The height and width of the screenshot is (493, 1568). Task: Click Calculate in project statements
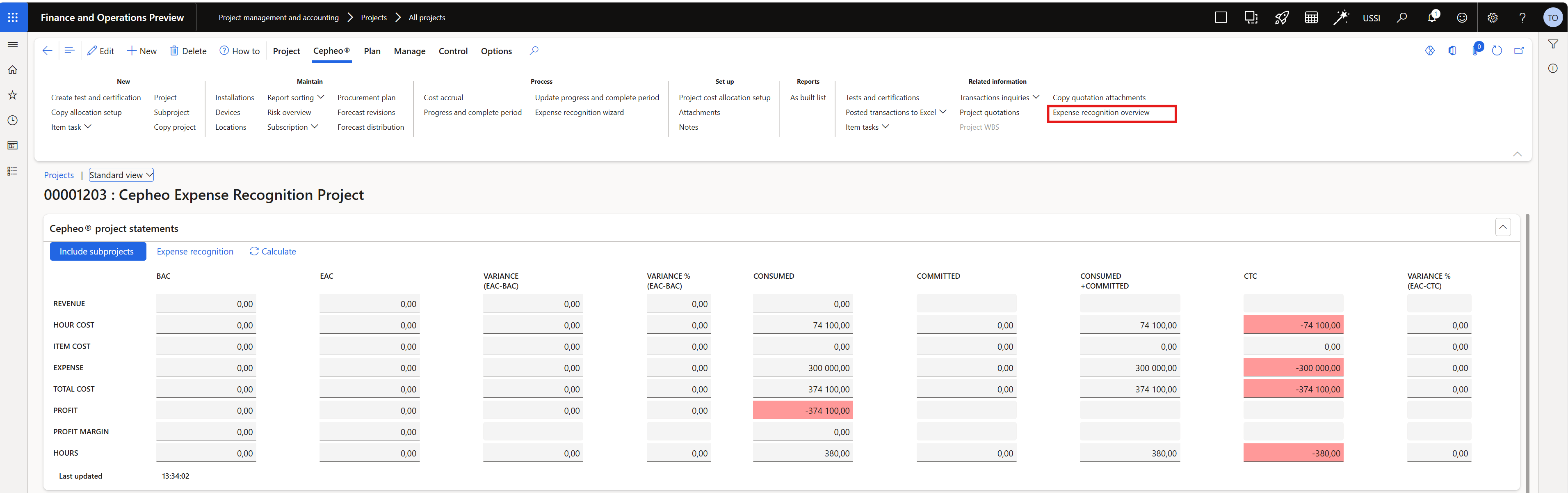point(273,251)
